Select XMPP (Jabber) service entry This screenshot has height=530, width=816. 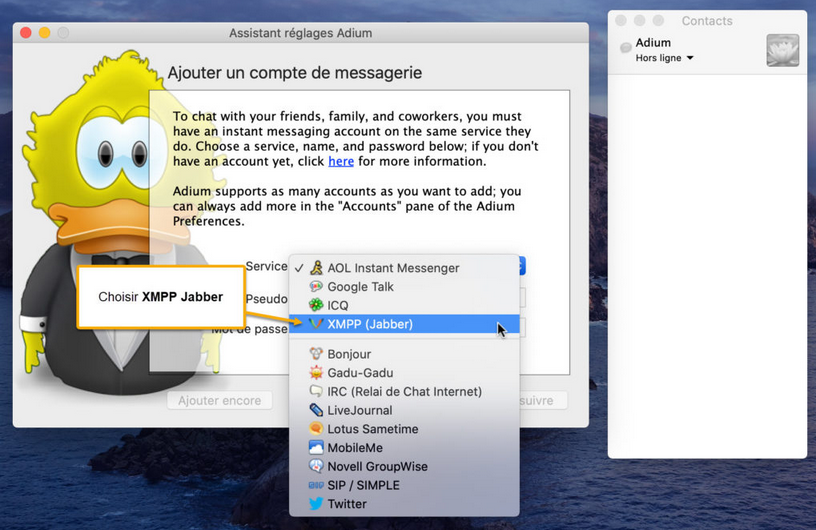point(404,324)
